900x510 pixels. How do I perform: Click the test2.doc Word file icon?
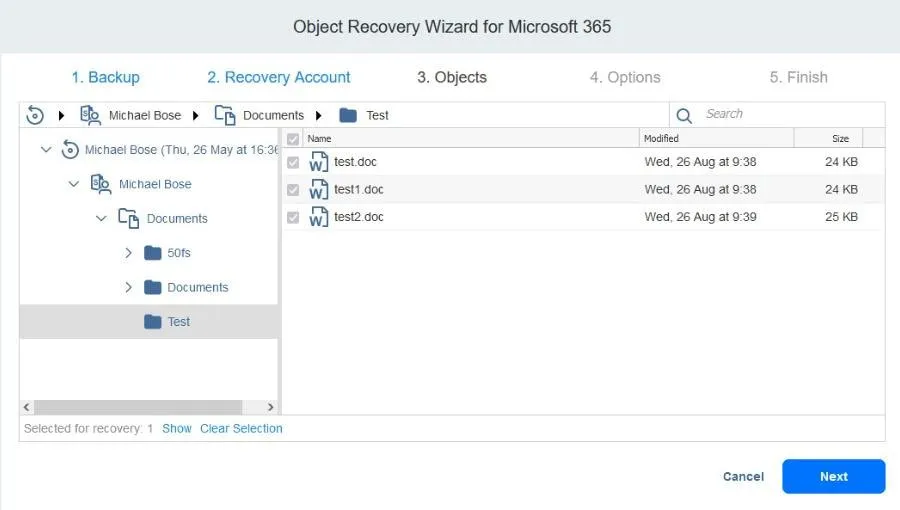319,217
